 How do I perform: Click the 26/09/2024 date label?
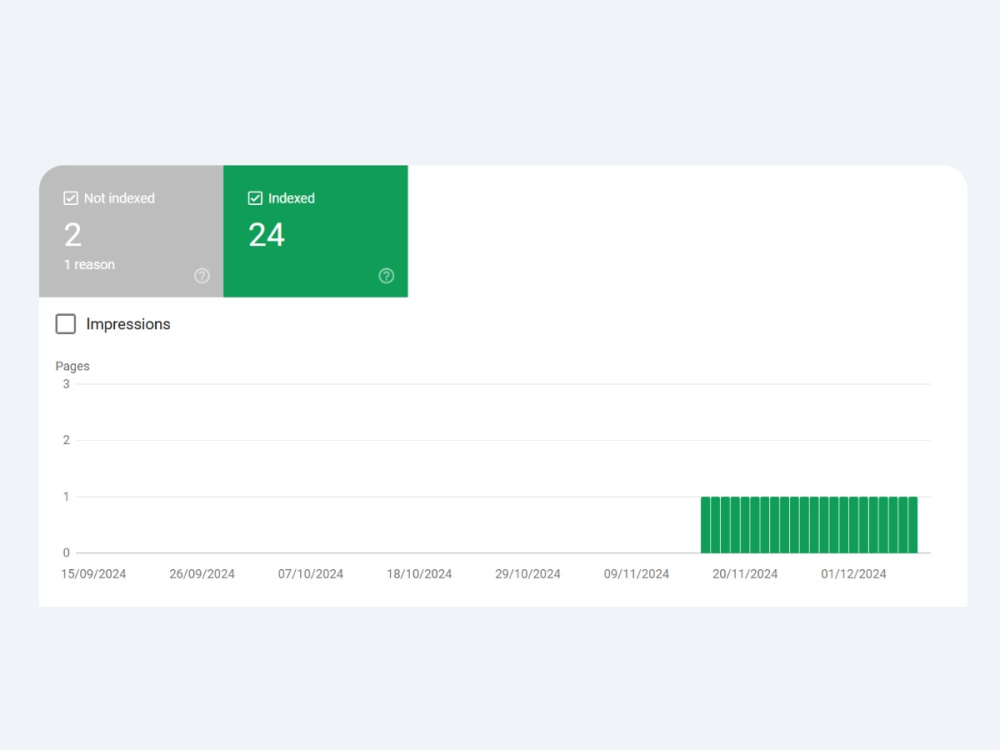click(x=202, y=574)
